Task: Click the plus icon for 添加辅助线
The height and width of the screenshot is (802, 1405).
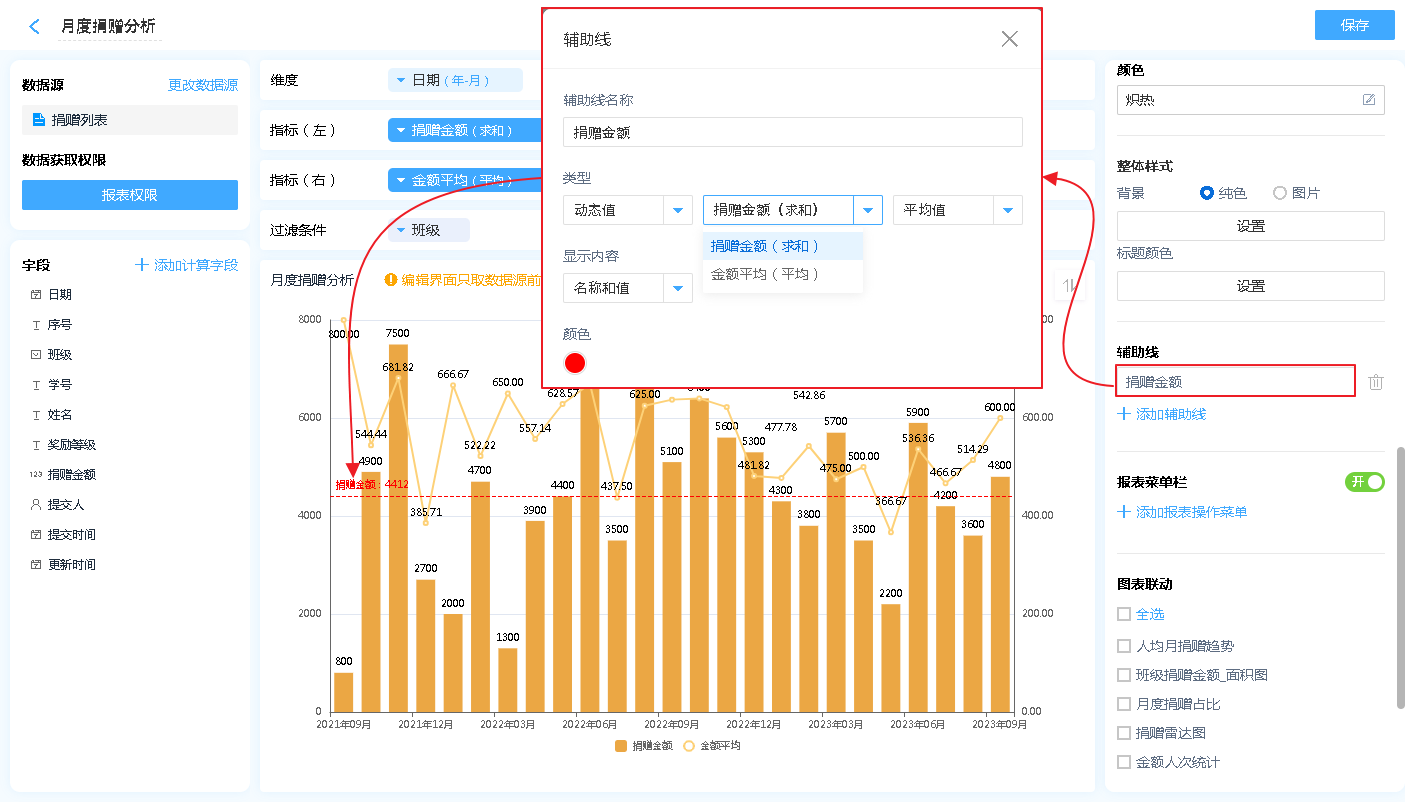Action: coord(1124,414)
